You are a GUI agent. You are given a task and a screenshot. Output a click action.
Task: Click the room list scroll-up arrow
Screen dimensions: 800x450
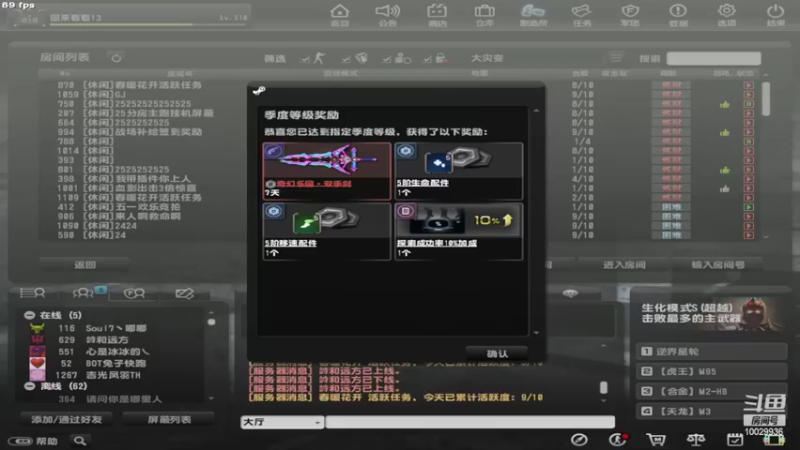tap(766, 74)
